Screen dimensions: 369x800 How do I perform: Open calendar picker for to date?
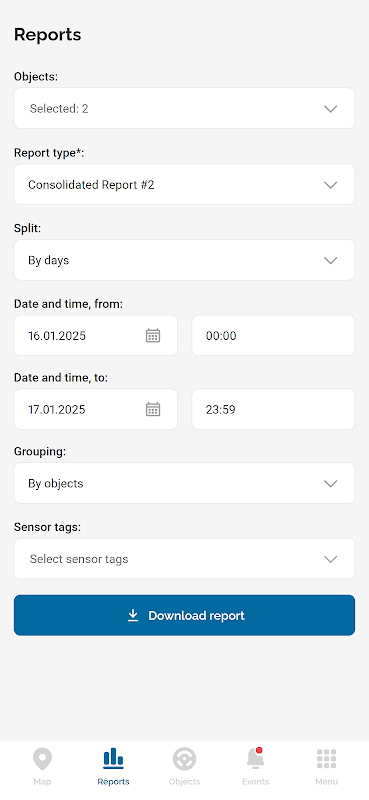tap(153, 409)
